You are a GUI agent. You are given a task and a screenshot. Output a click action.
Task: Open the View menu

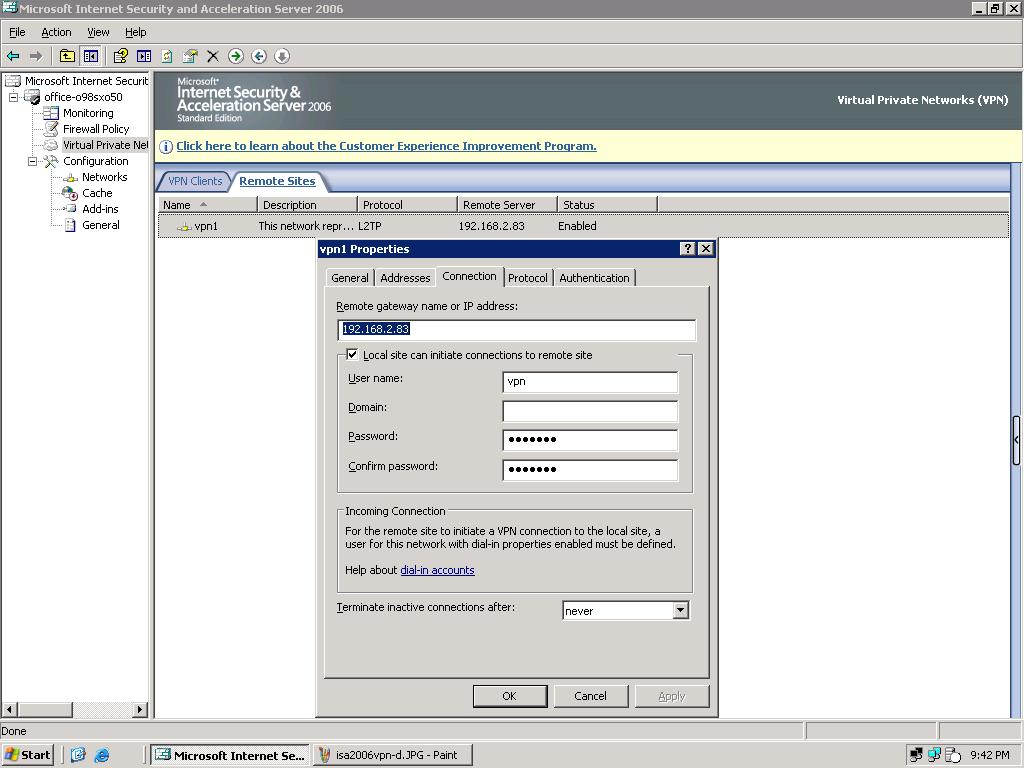[x=98, y=32]
